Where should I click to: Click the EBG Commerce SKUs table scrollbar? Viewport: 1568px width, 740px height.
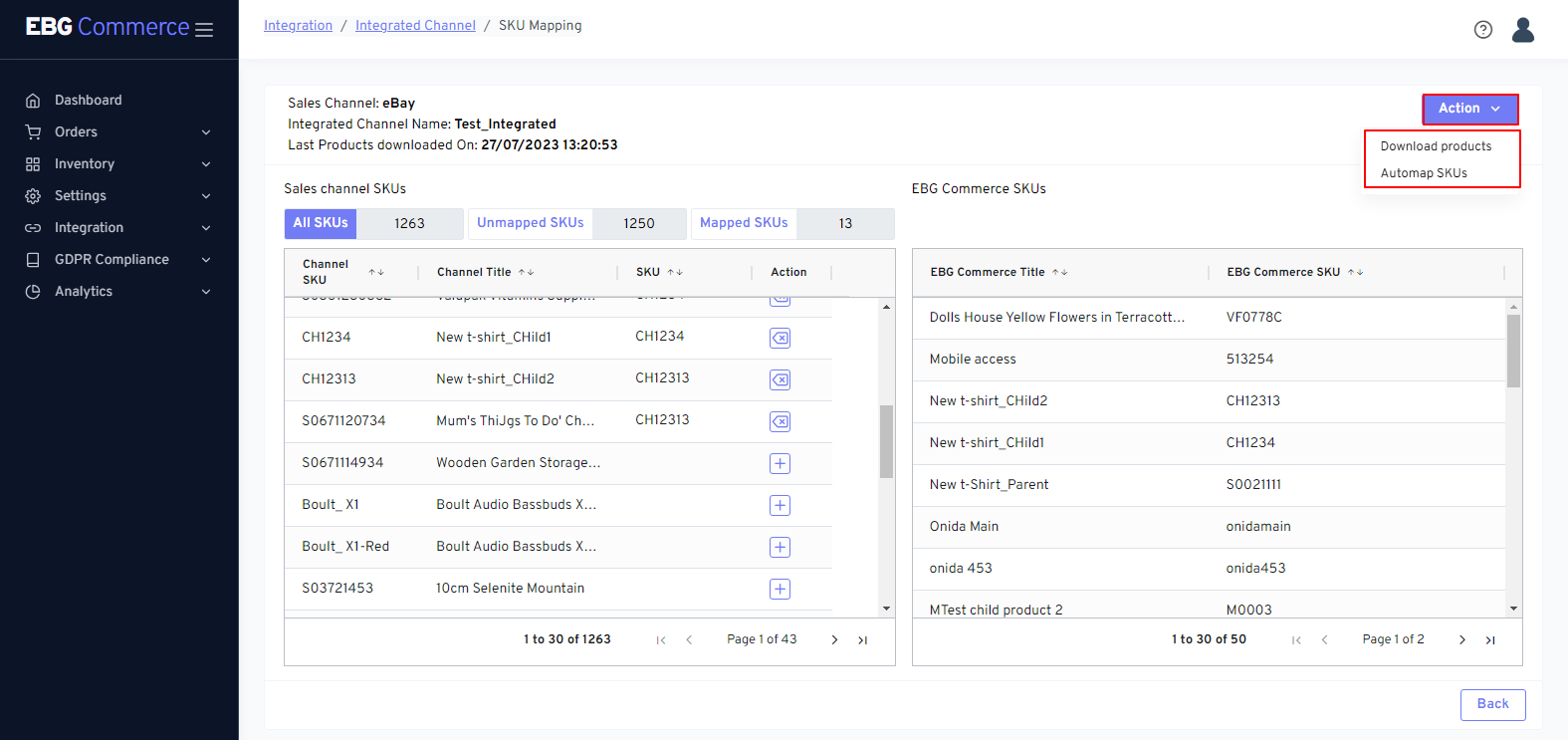[1513, 352]
